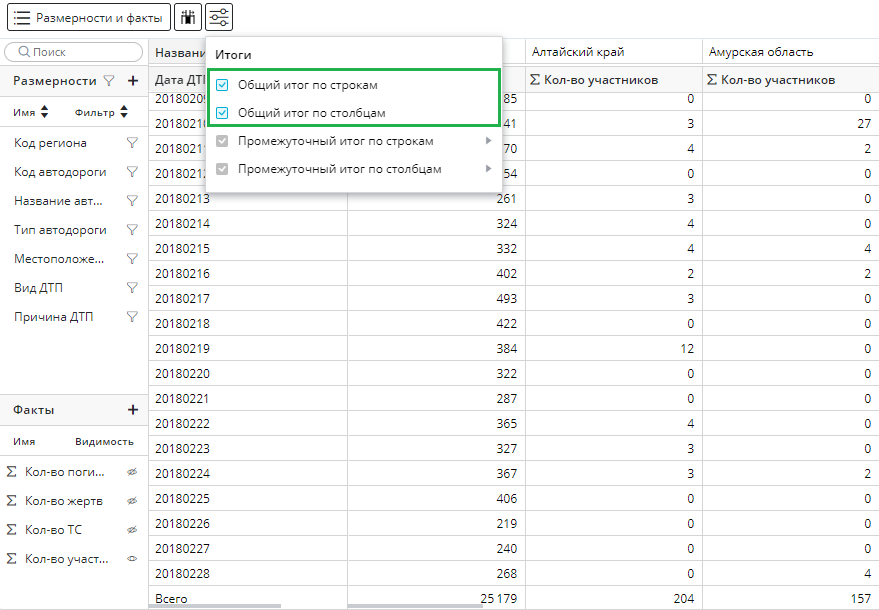Expand Промежуточный итог по столбцам submenu

[x=488, y=170]
